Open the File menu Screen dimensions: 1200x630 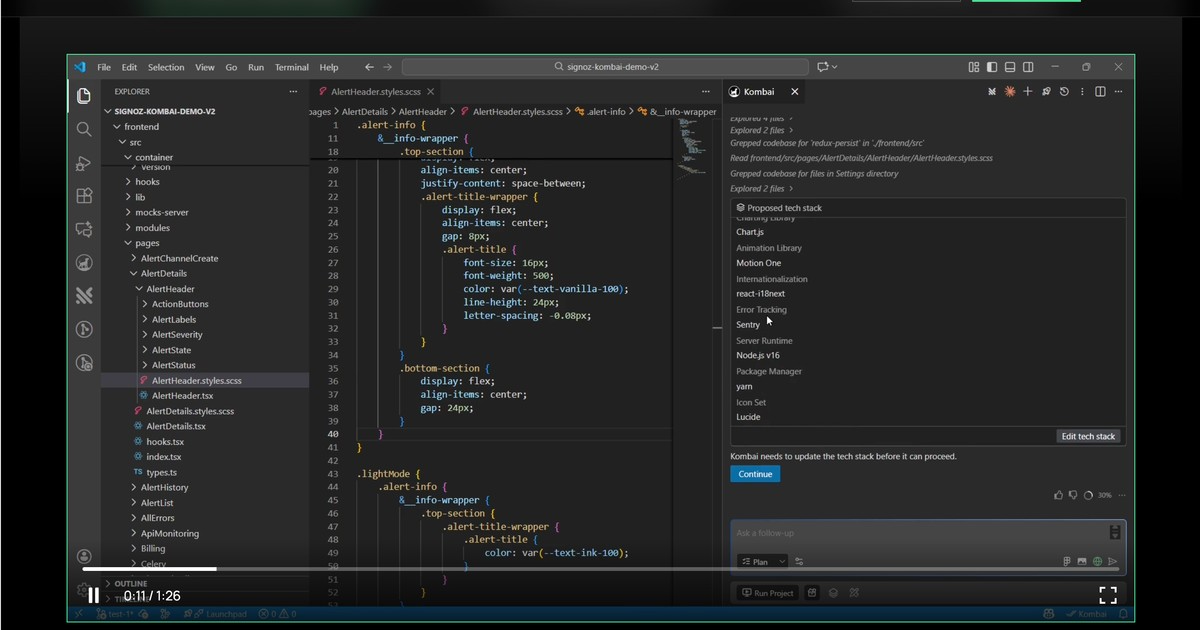click(x=104, y=67)
